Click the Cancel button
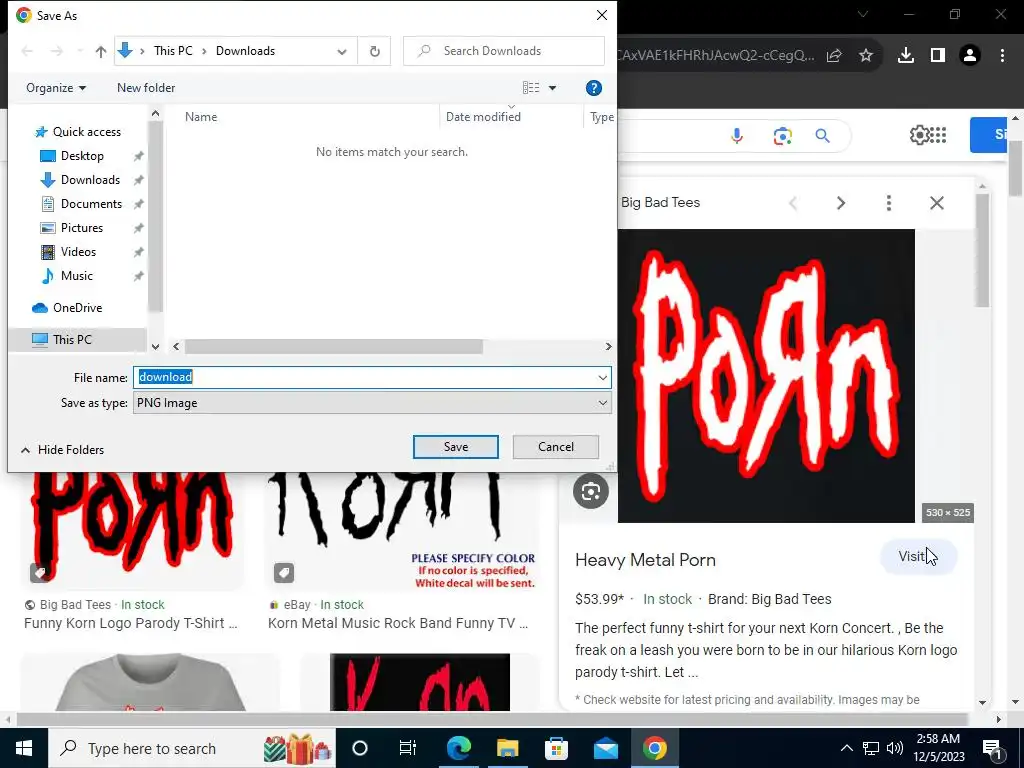This screenshot has width=1024, height=768. click(556, 447)
